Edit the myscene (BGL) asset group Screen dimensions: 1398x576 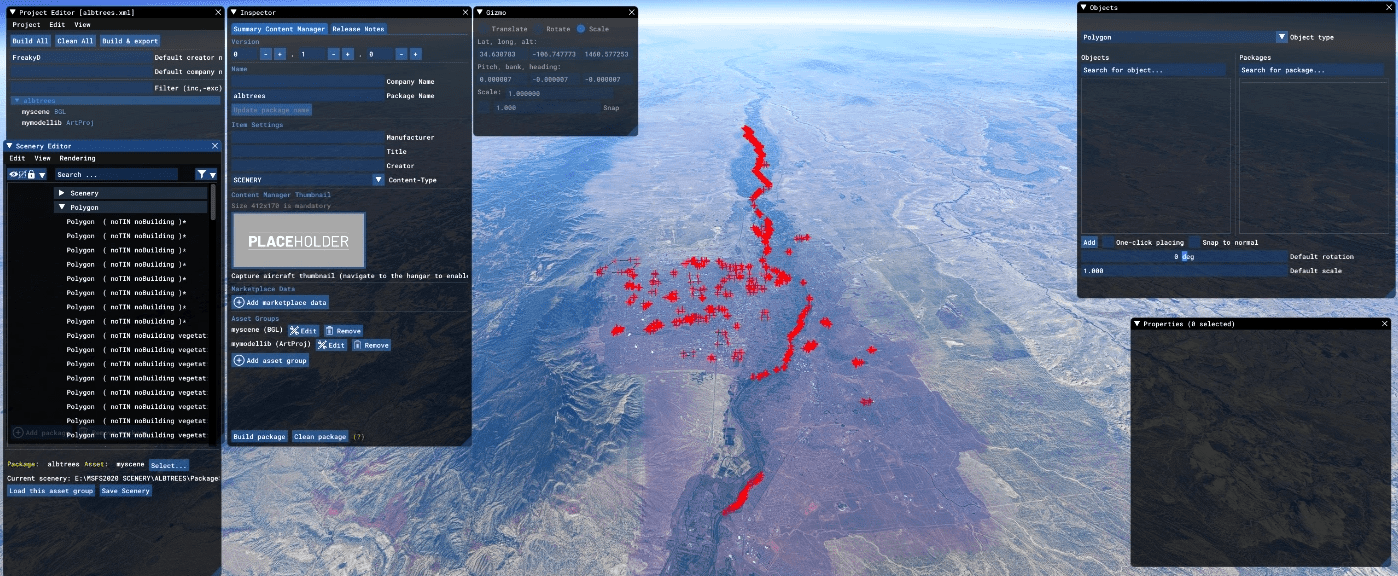(303, 330)
